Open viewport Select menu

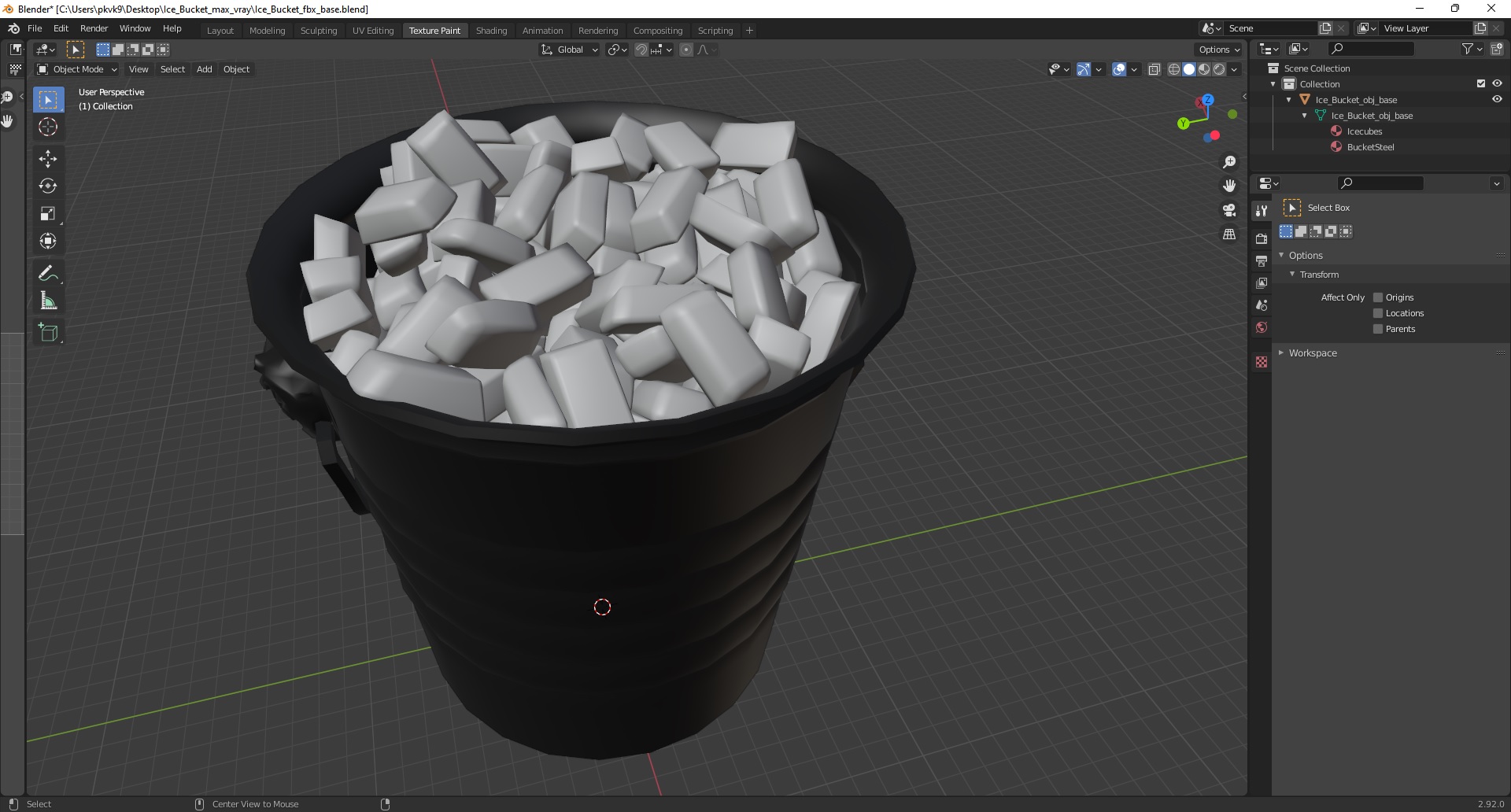tap(172, 69)
